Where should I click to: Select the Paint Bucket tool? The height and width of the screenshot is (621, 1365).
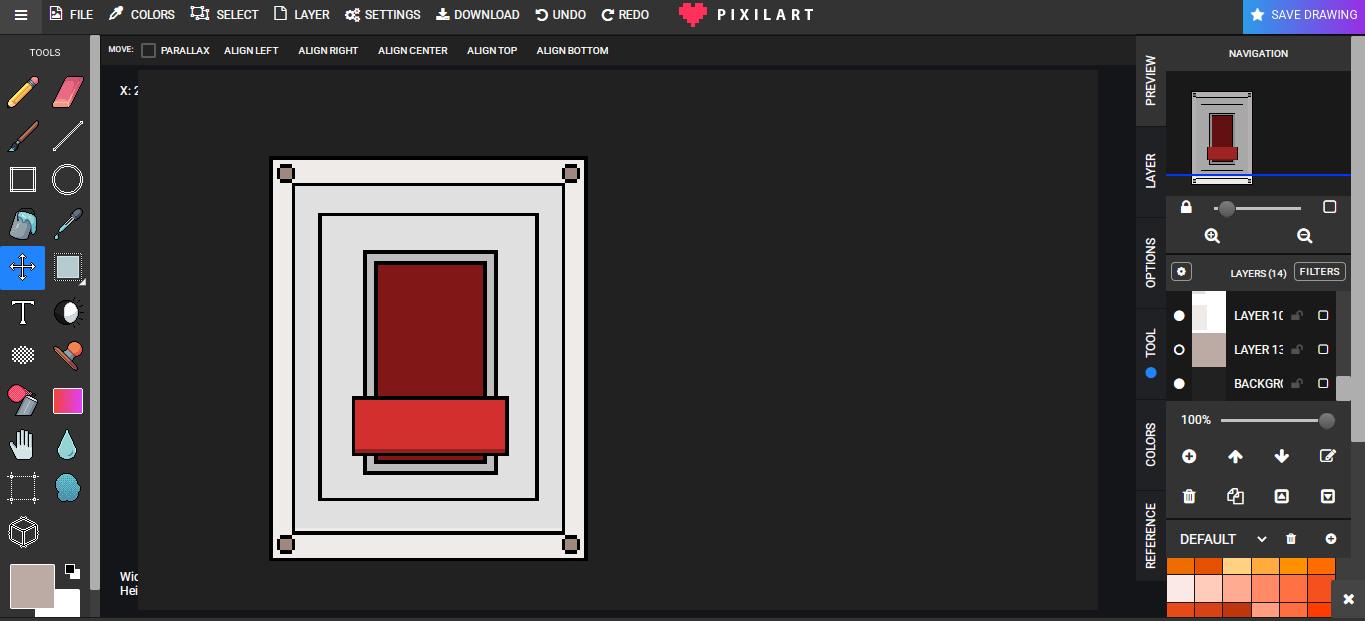point(23,224)
